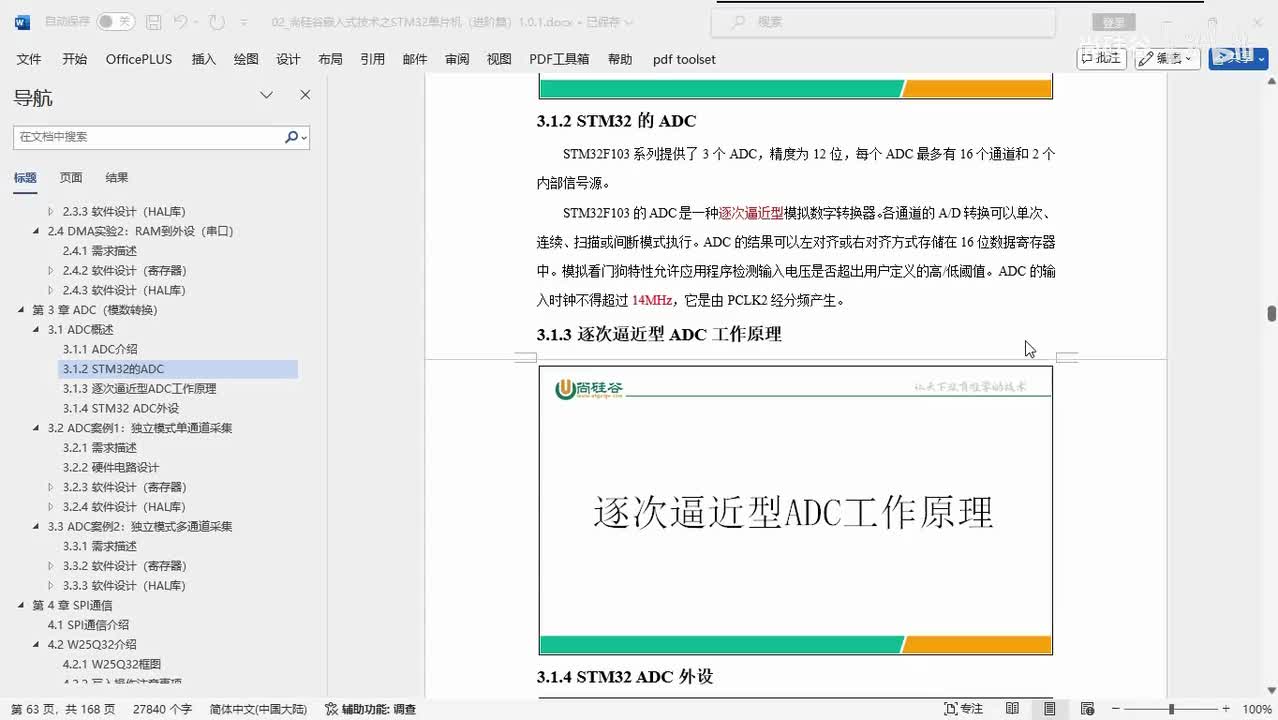Viewport: 1278px width, 720px height.
Task: Open the PDF工具箱 ribbon tab
Action: coord(559,59)
